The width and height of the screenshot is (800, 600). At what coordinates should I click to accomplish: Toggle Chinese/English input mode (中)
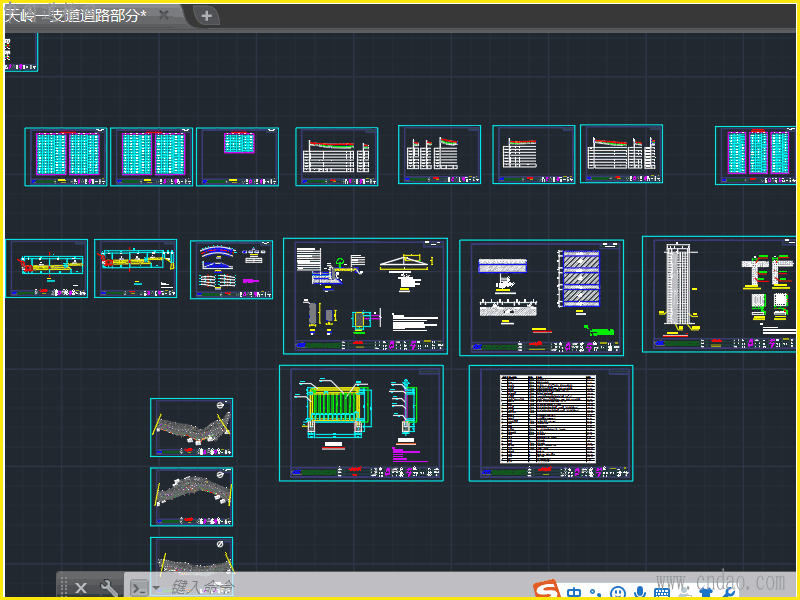tap(575, 592)
